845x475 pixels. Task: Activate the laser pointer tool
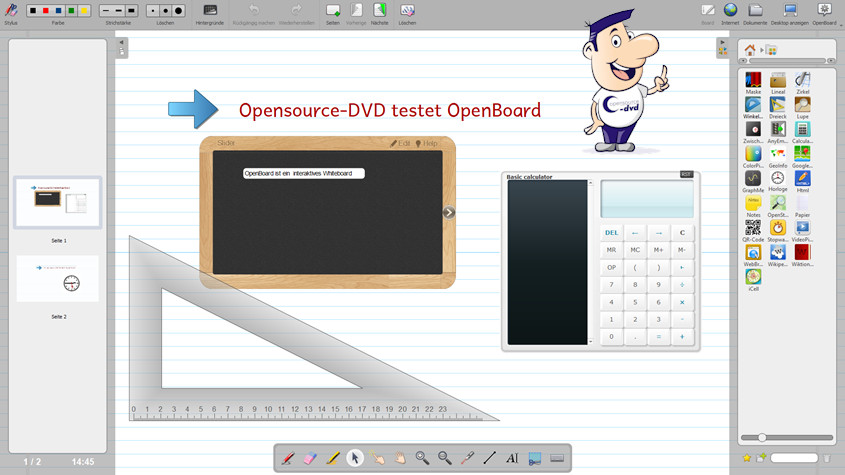[467, 458]
